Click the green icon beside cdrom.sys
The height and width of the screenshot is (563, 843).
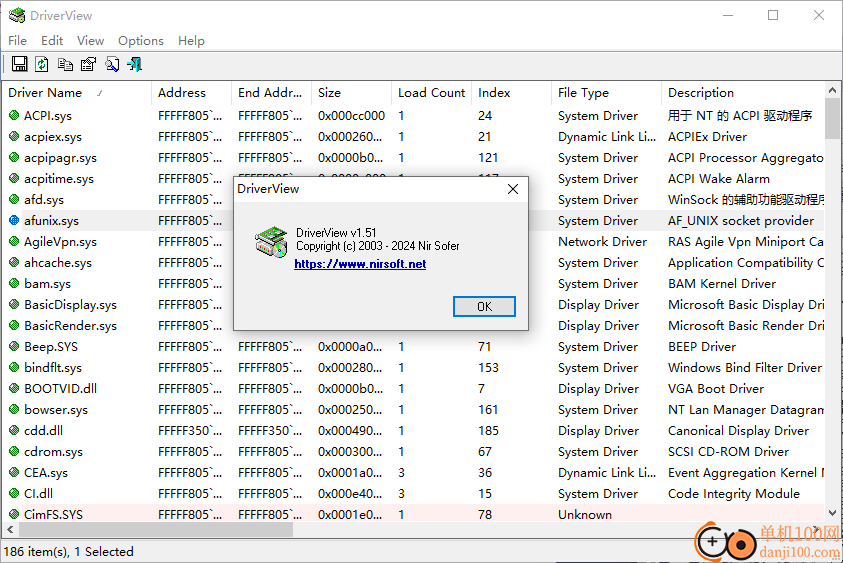click(14, 451)
